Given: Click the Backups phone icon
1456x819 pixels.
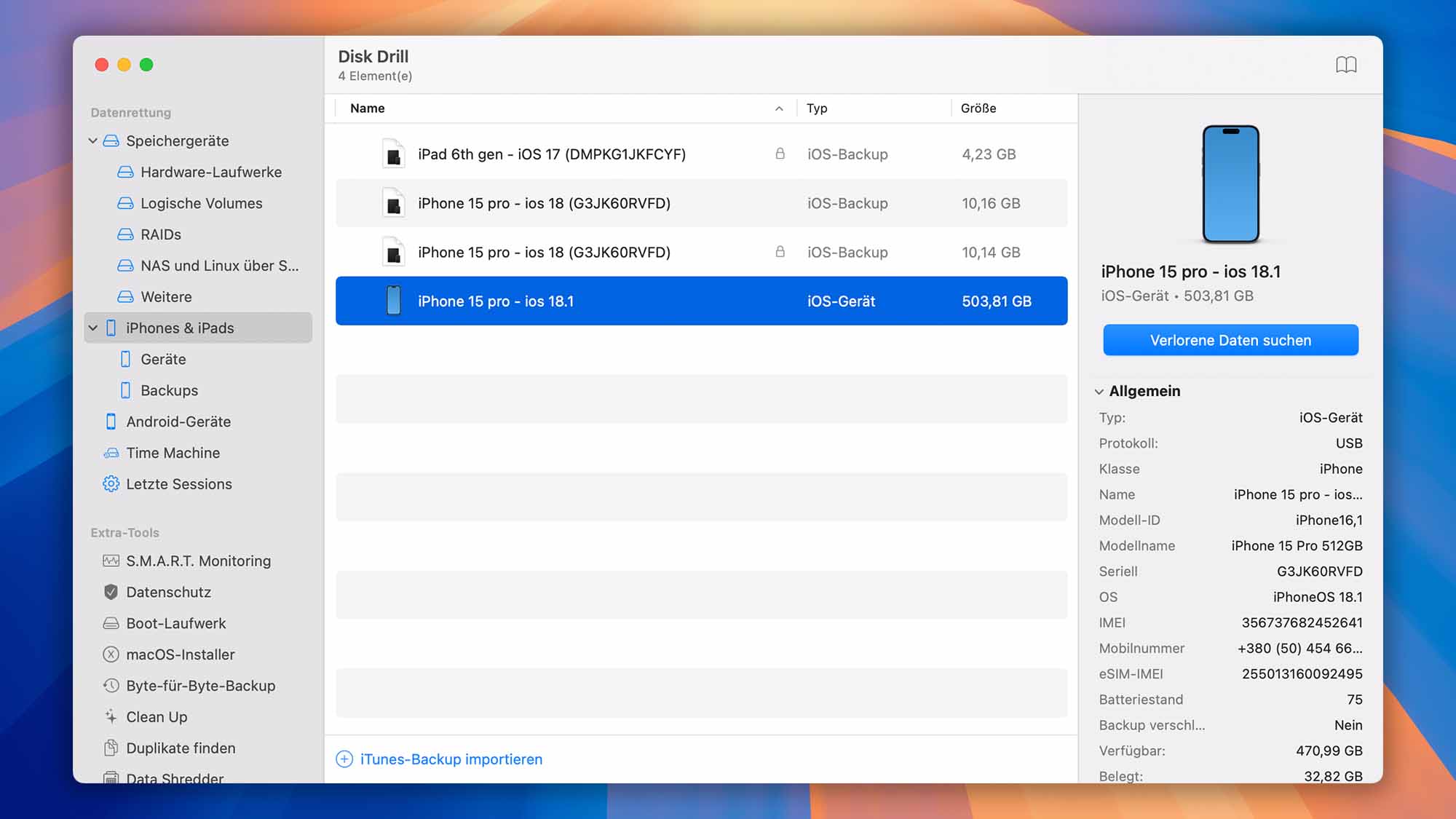Looking at the screenshot, I should pos(125,390).
